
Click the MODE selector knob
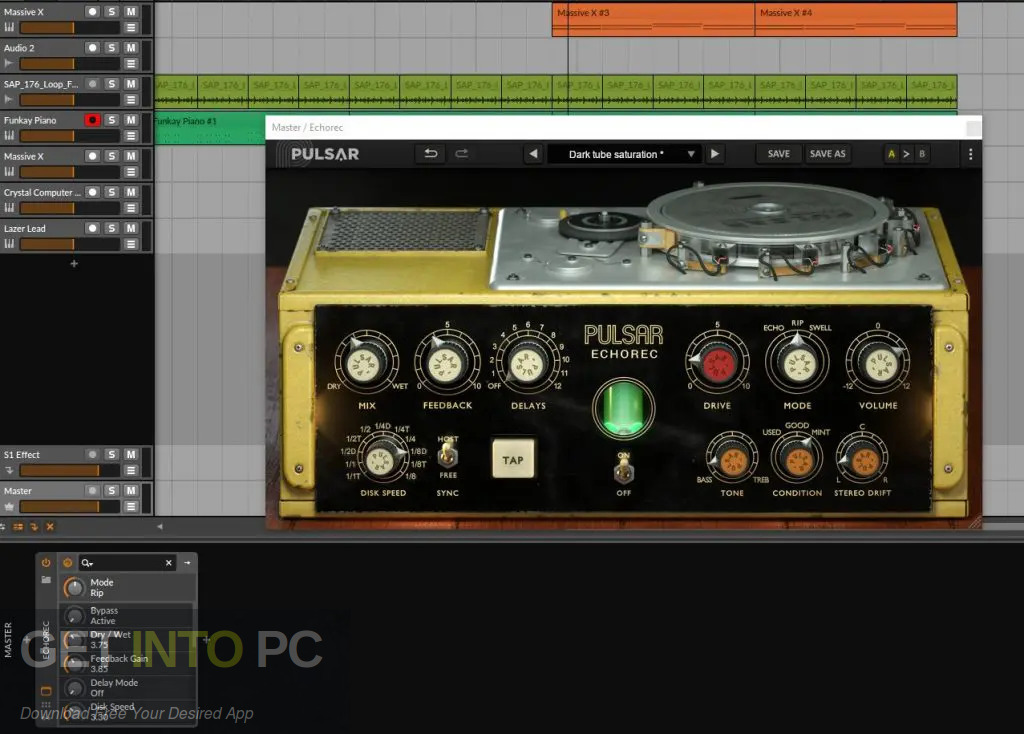pyautogui.click(x=797, y=364)
